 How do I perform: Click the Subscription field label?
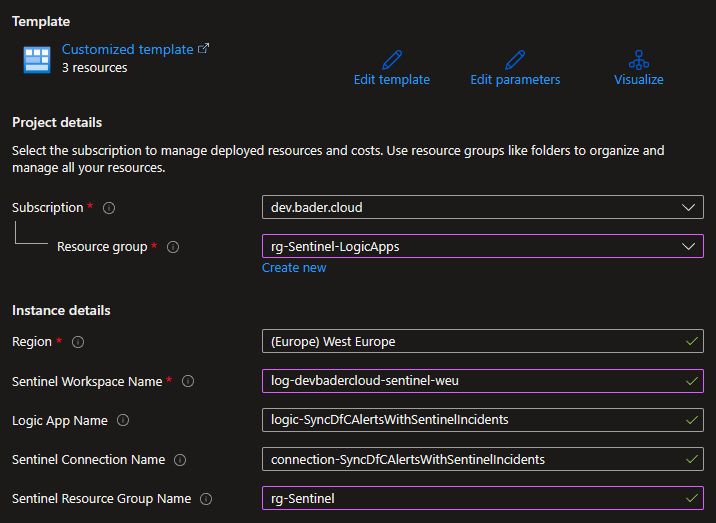[x=47, y=208]
